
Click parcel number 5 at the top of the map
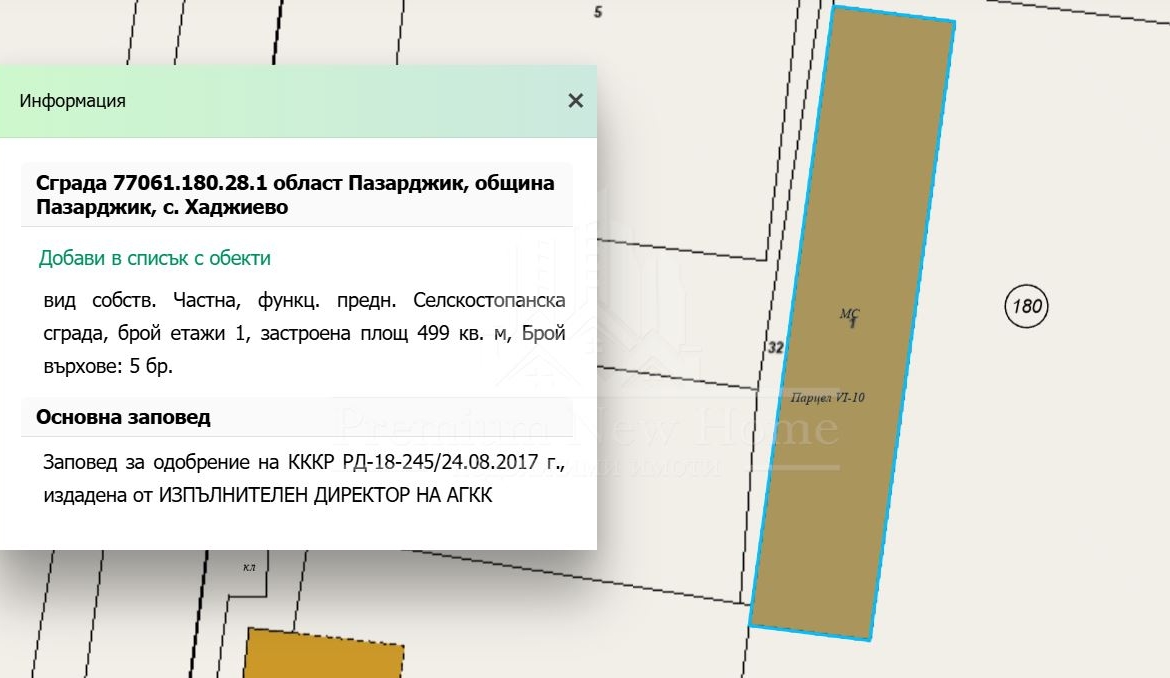(x=598, y=12)
